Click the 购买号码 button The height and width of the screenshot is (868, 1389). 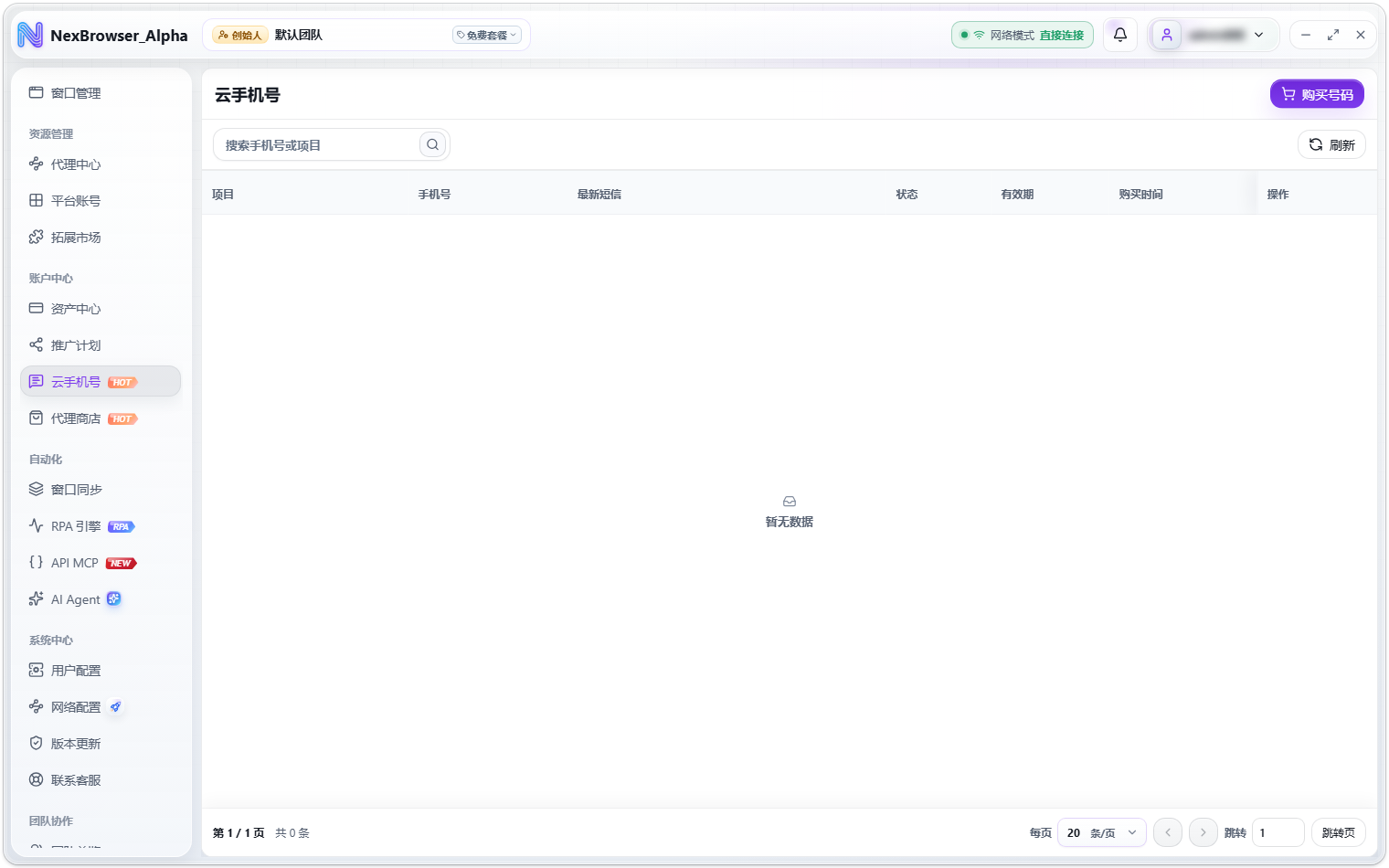pos(1317,94)
